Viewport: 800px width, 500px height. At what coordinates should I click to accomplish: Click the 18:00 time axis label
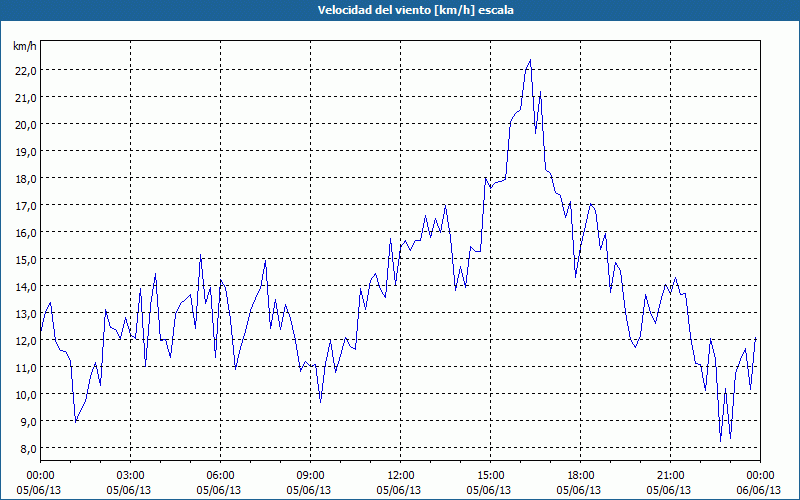[581, 476]
